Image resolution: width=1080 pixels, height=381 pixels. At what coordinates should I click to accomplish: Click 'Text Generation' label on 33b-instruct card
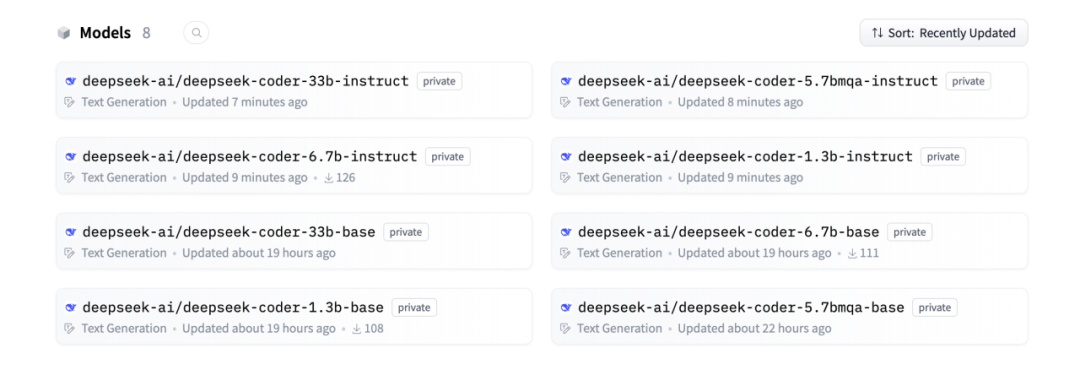point(124,102)
